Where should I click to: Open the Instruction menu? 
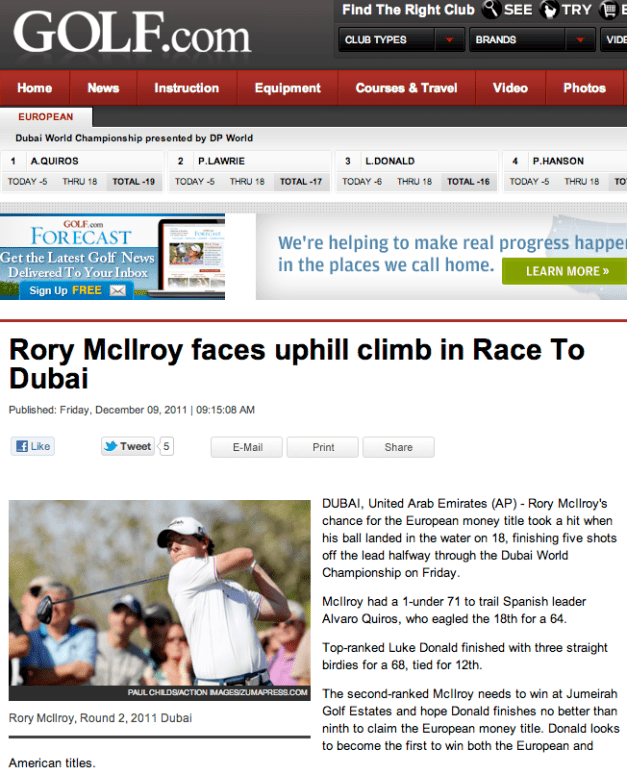point(187,88)
